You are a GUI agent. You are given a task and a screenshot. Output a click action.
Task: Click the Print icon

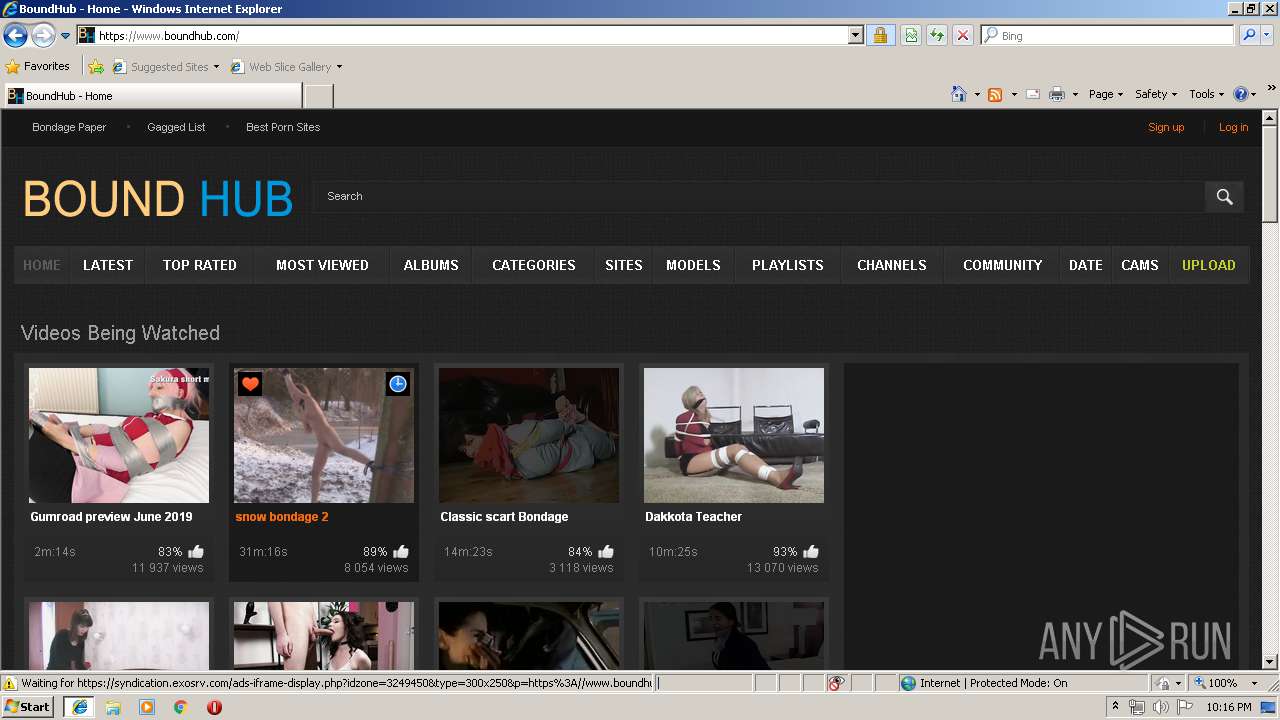click(x=1057, y=94)
